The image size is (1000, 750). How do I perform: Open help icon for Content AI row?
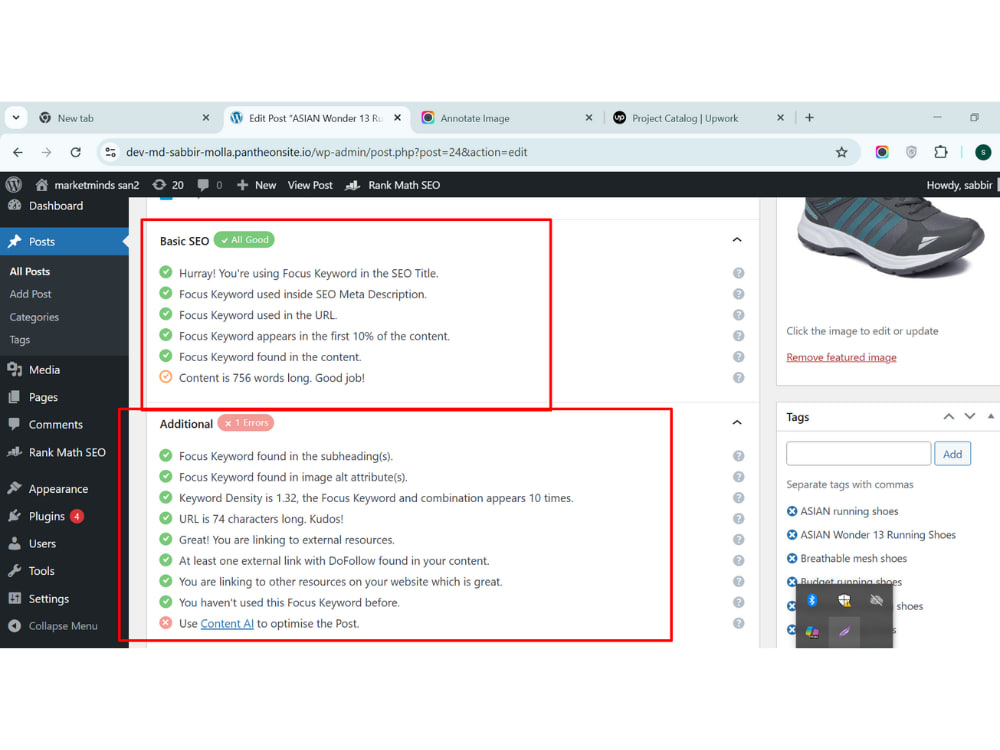coord(739,623)
